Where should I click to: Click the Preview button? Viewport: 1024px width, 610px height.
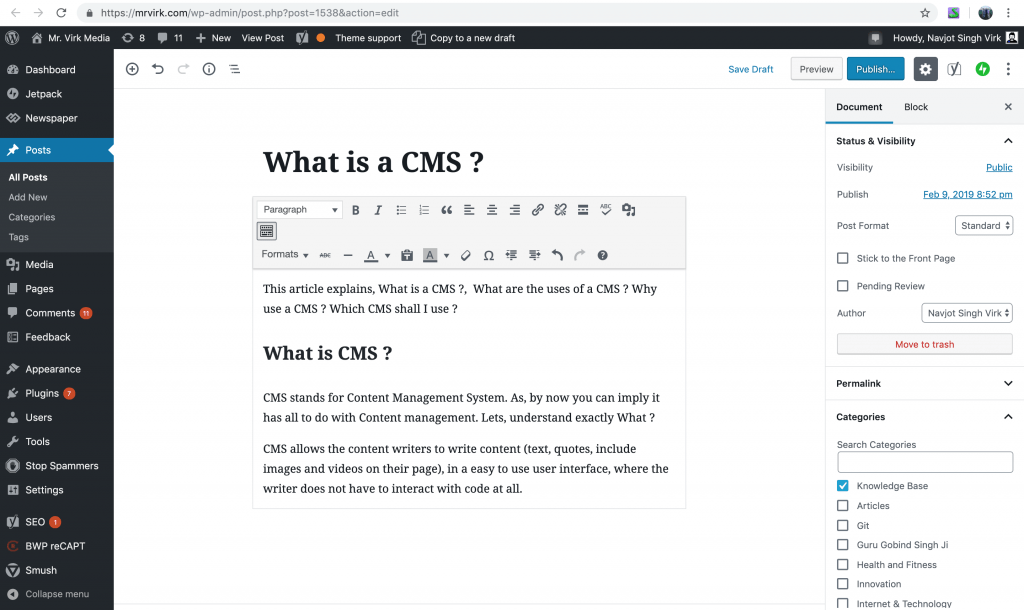coord(816,69)
